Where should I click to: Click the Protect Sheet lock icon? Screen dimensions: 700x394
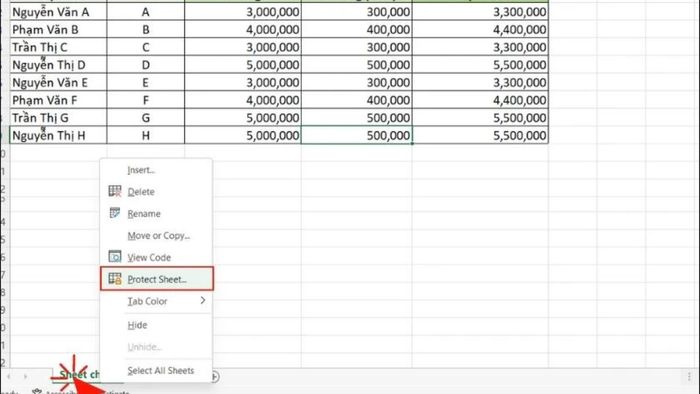pyautogui.click(x=115, y=278)
